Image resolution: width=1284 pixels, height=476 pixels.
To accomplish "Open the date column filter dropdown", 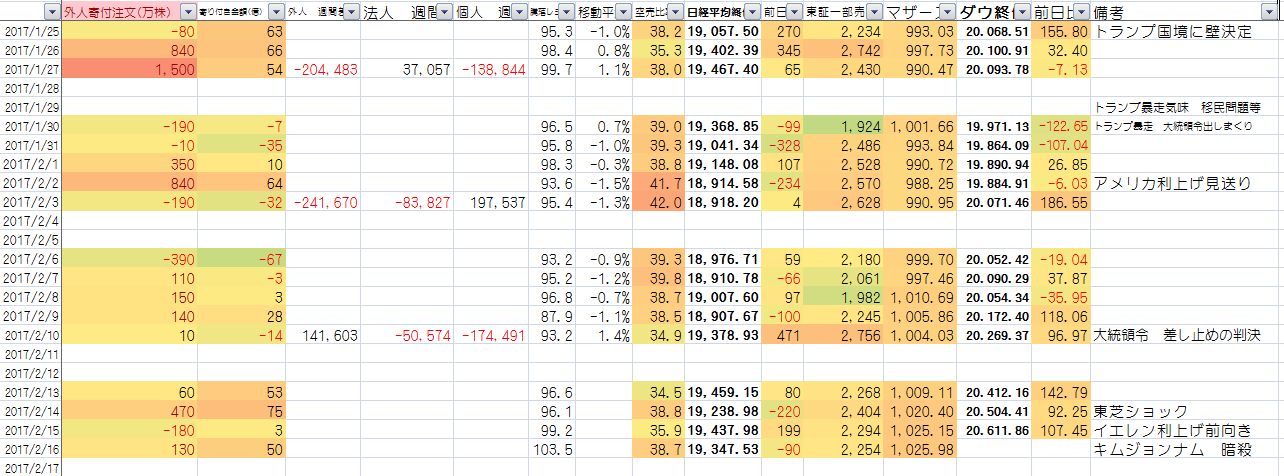I will click(x=51, y=12).
